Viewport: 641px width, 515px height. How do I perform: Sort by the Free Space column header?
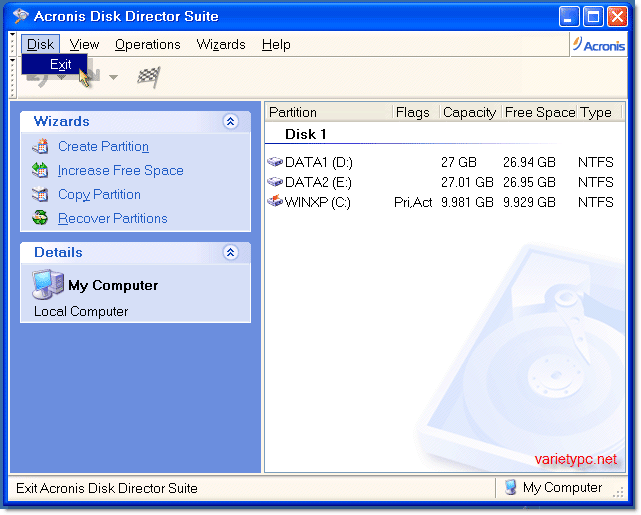[x=540, y=112]
